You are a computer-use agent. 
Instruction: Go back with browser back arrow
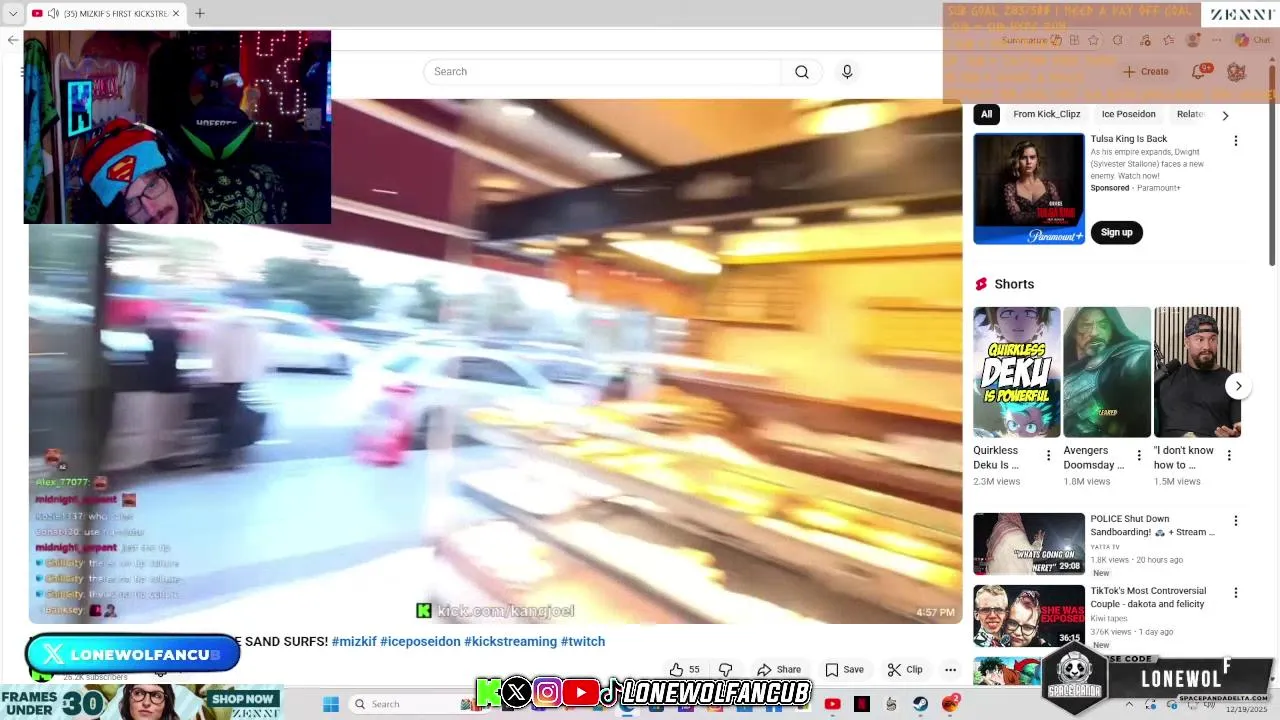point(12,40)
